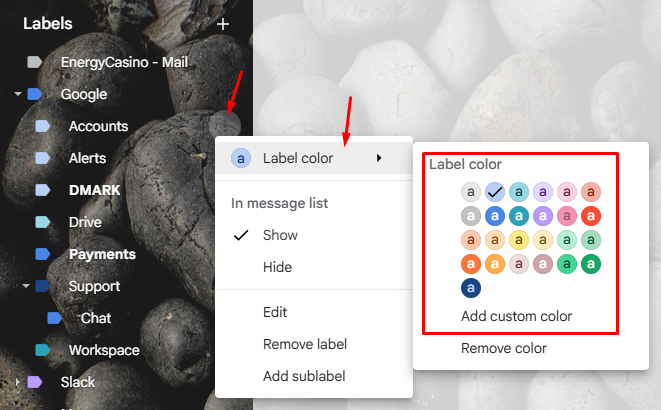
Task: Pick the light pink swatch in first row
Action: pyautogui.click(x=567, y=192)
